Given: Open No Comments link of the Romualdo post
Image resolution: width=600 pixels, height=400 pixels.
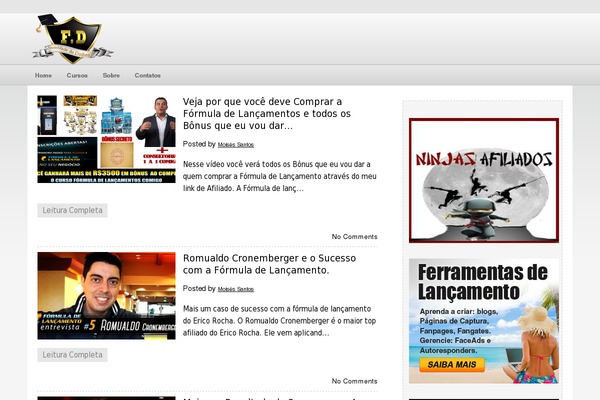Looking at the screenshot, I should click(x=354, y=381).
